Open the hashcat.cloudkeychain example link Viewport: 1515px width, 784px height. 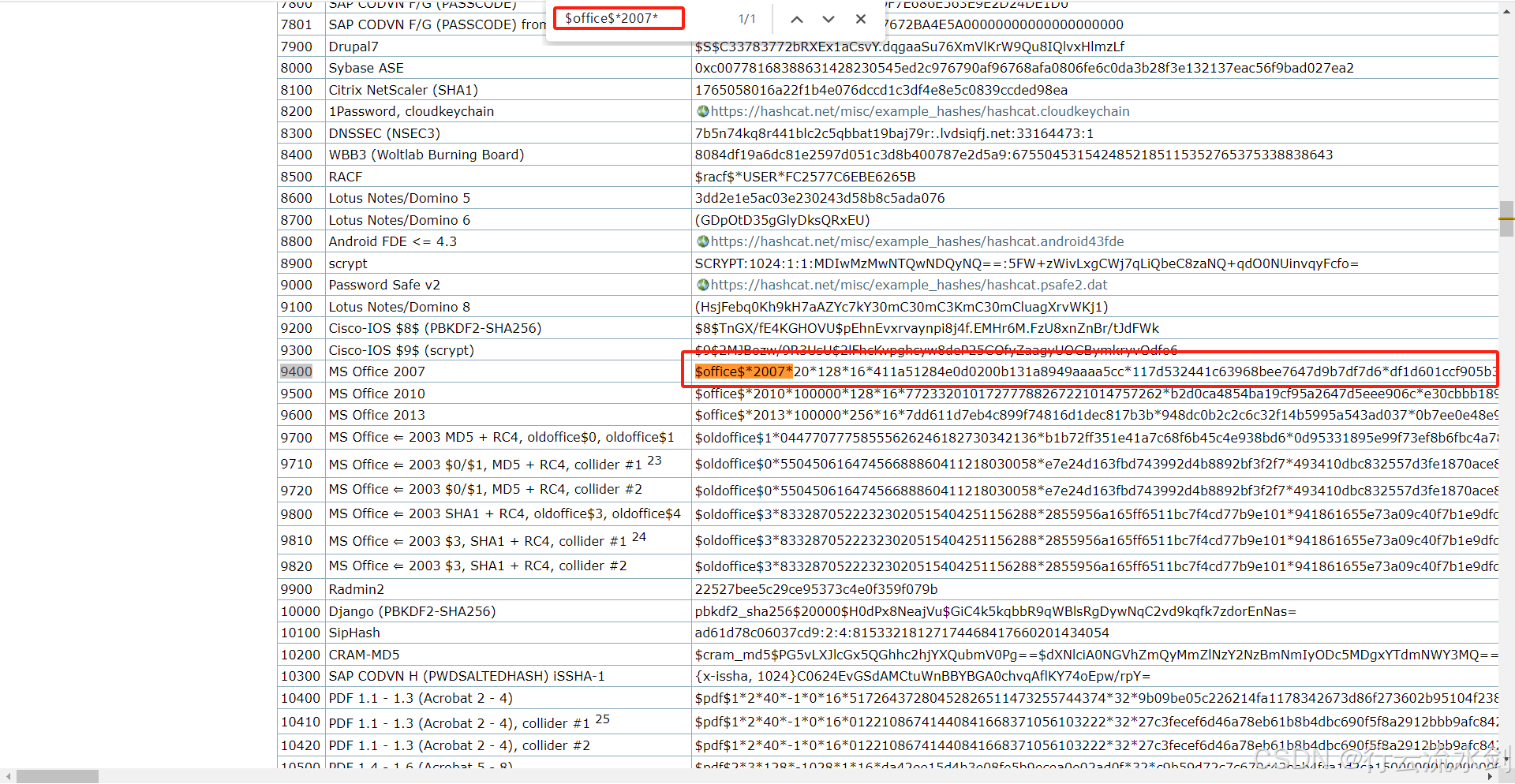click(920, 112)
